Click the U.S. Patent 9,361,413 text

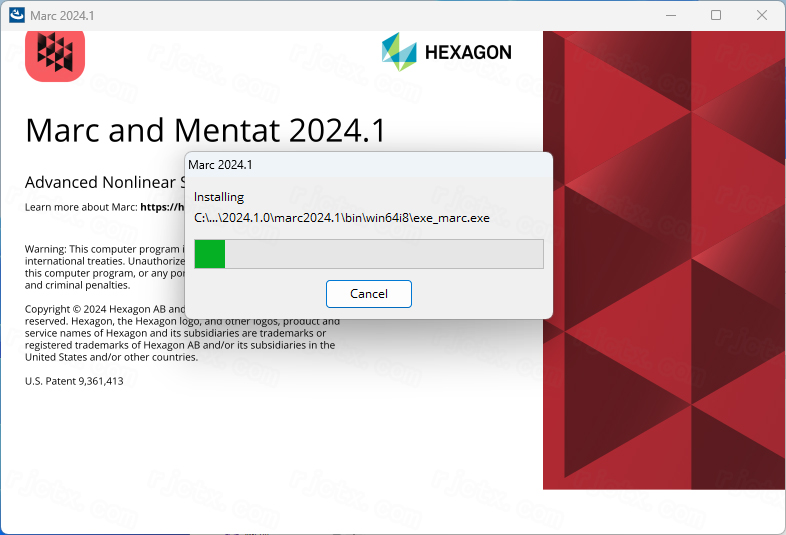74,381
